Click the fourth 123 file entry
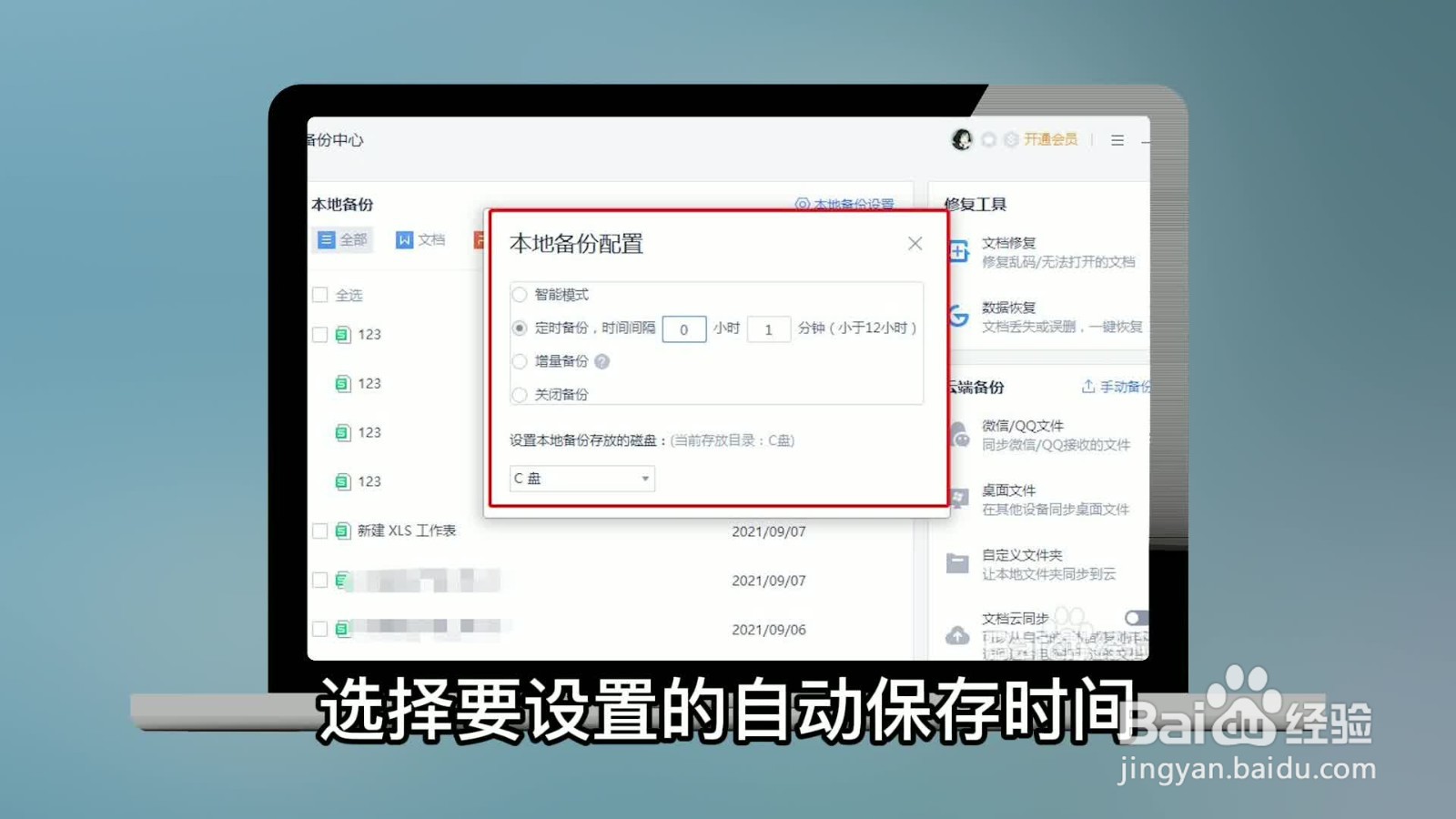 (x=359, y=481)
